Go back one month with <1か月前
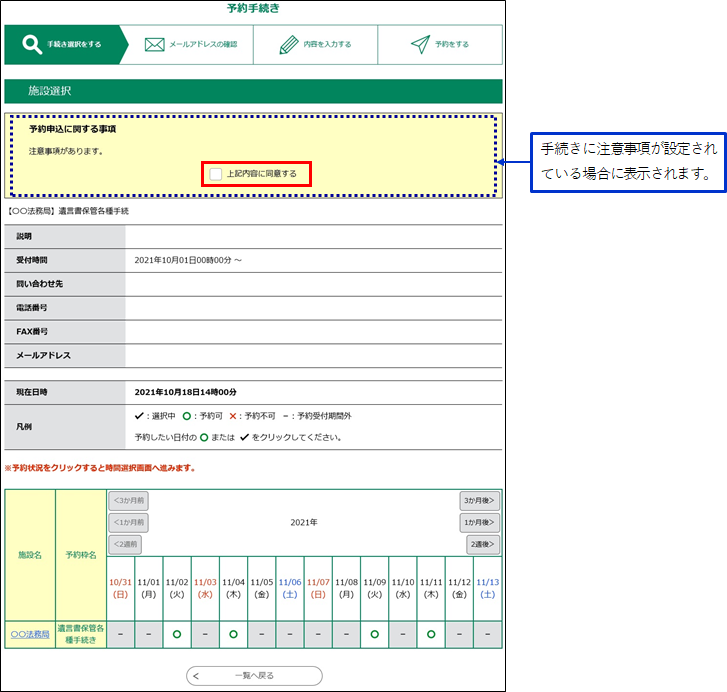Screen dimensions: 727x692 tap(128, 522)
